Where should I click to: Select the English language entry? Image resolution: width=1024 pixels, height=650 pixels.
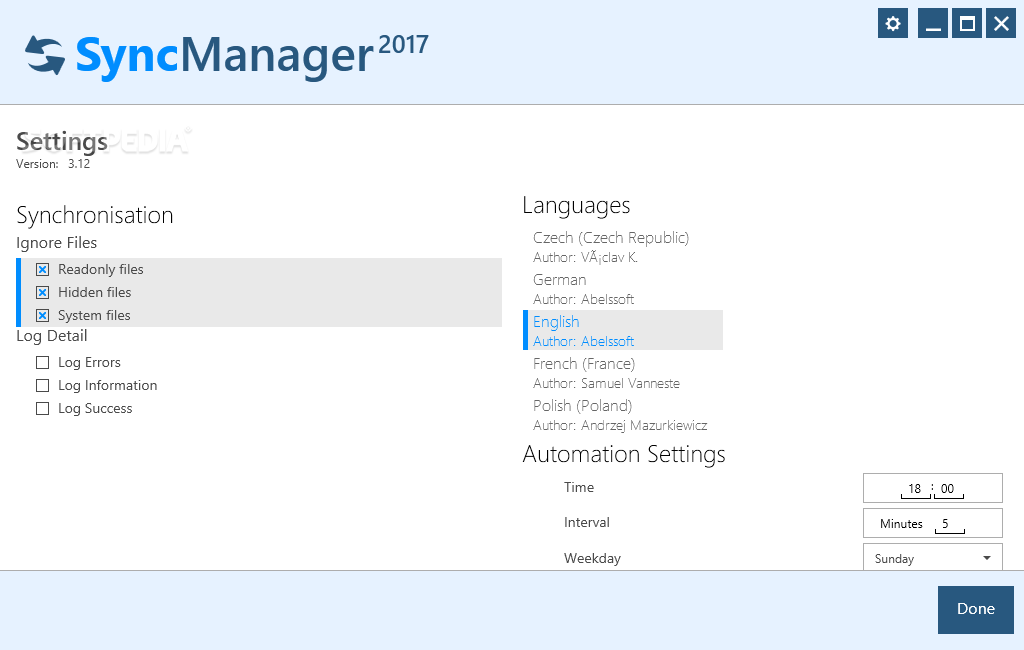(x=623, y=331)
